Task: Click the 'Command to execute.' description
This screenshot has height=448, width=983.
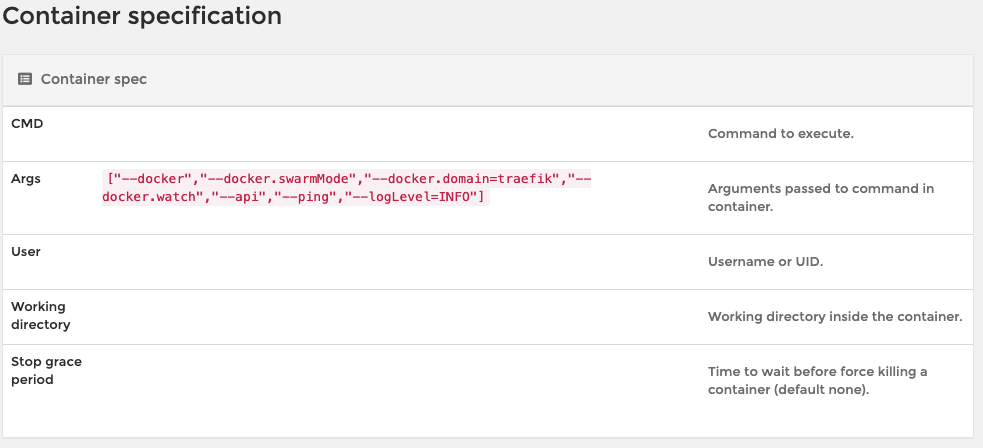Action: point(780,133)
